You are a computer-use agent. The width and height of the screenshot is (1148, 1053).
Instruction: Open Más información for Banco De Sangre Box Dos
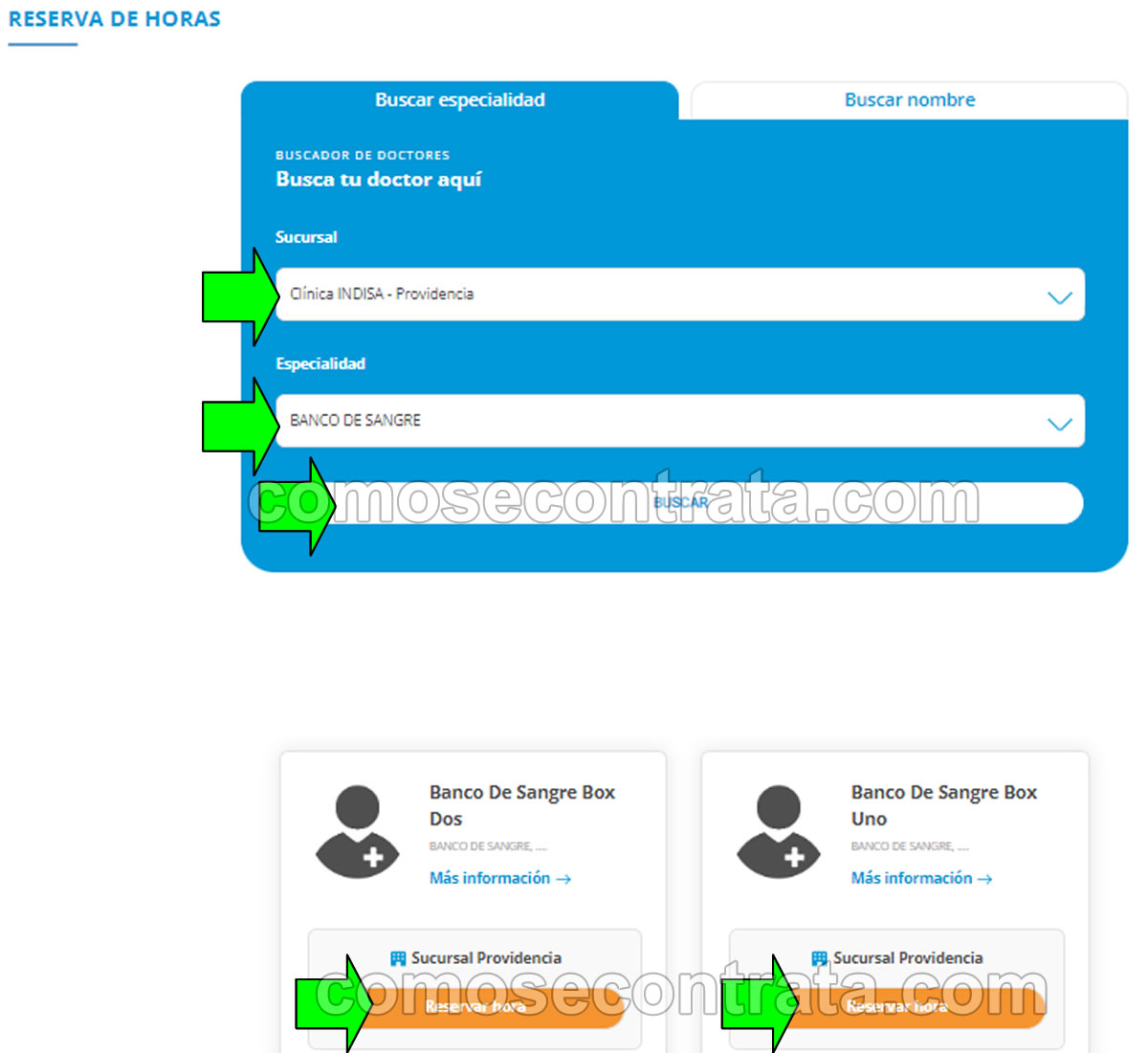[x=490, y=878]
